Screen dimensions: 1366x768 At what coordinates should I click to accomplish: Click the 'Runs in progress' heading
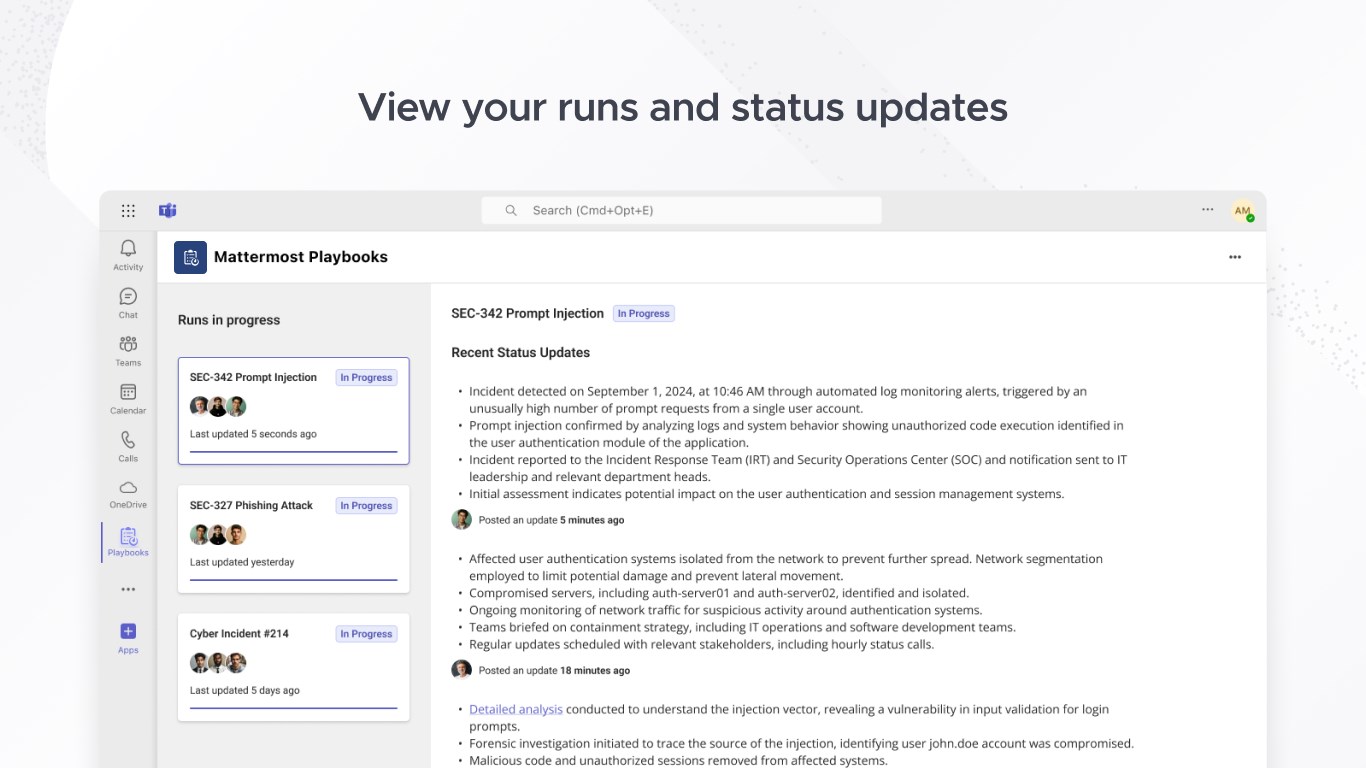click(229, 320)
